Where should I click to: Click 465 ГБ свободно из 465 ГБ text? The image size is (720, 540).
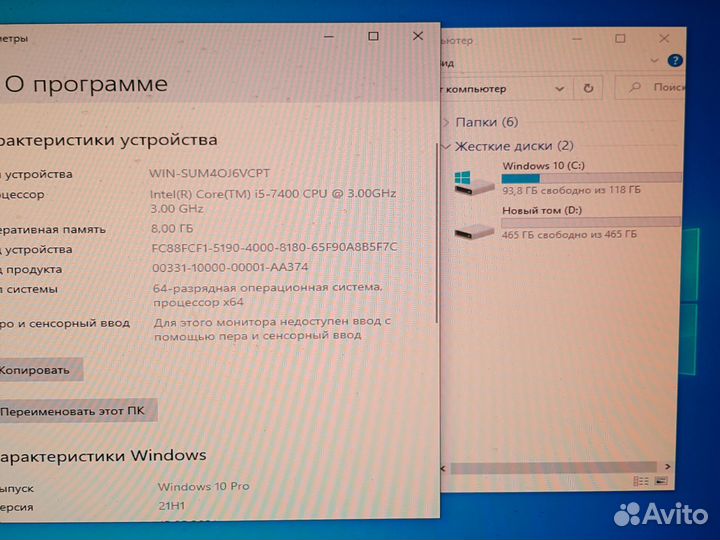tap(569, 235)
